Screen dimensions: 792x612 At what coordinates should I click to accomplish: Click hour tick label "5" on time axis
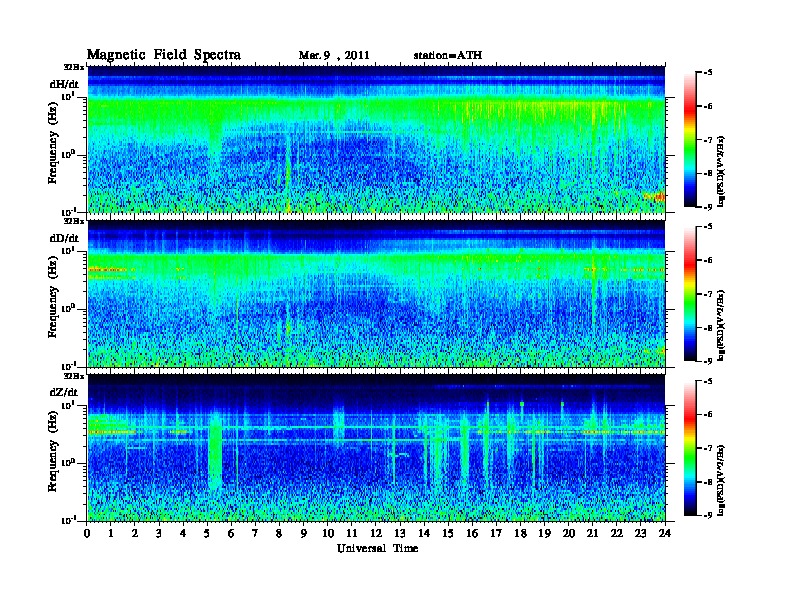point(207,533)
